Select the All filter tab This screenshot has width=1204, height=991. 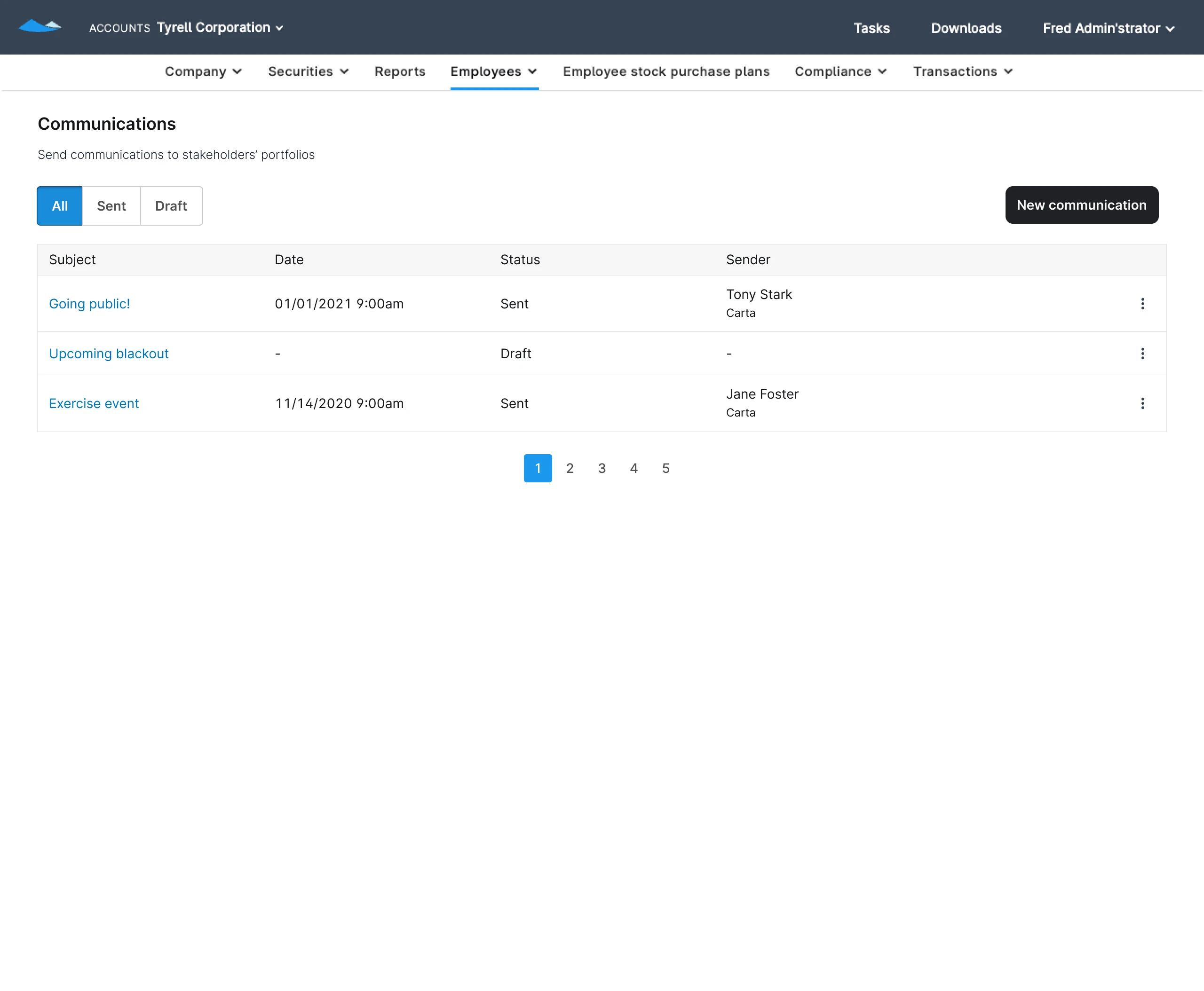[x=59, y=205]
